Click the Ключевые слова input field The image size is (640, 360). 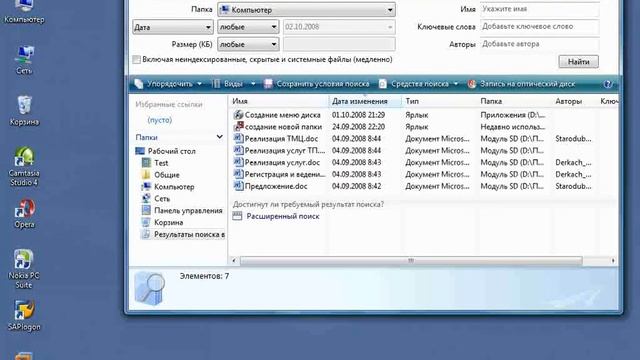pos(540,27)
